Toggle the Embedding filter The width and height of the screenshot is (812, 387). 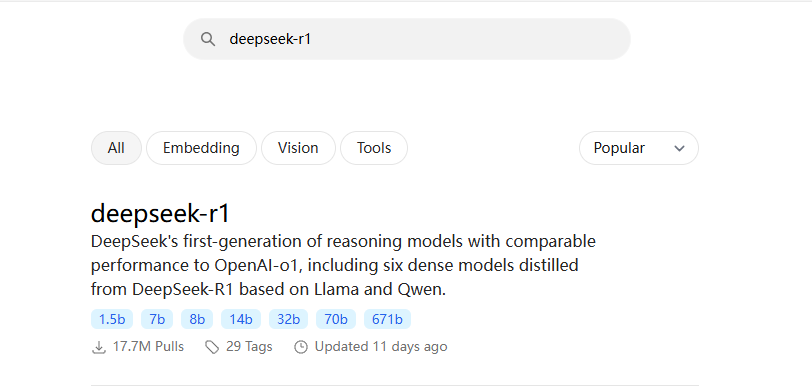point(201,148)
